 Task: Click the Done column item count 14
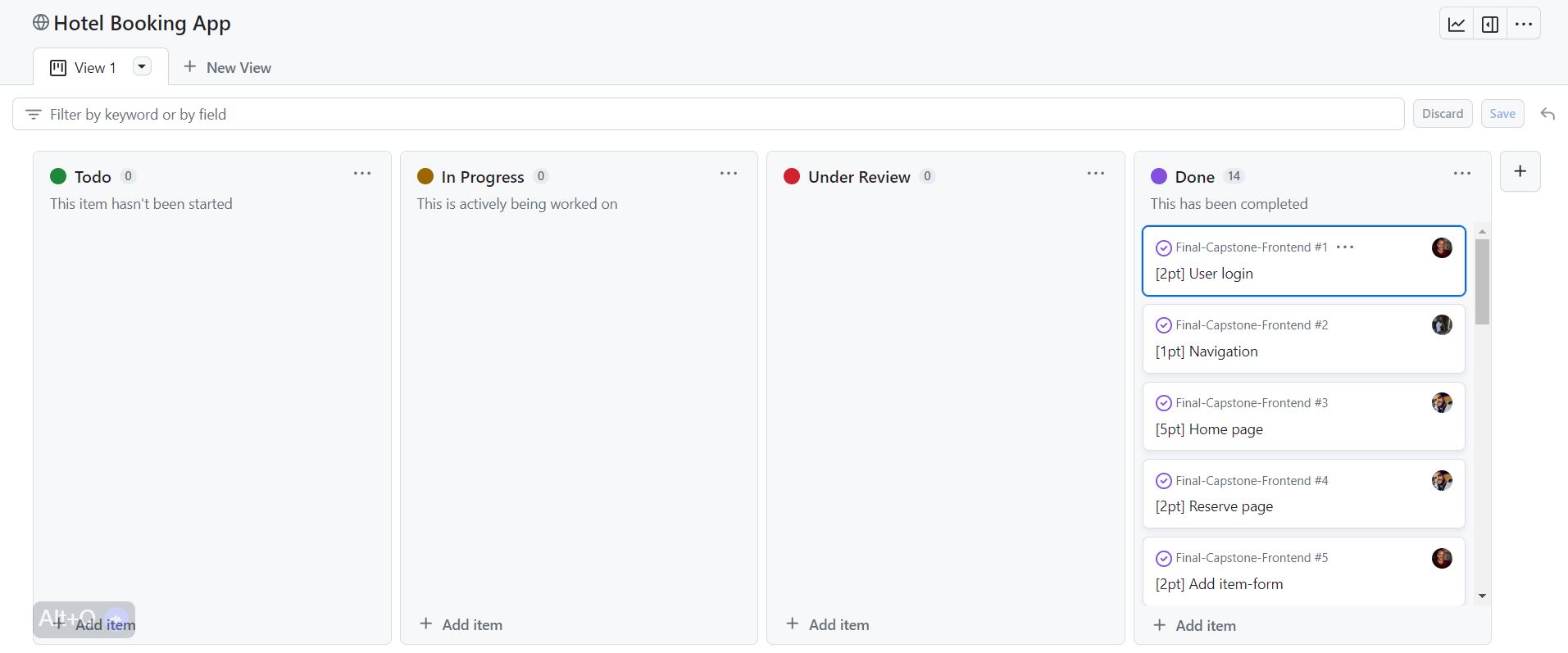[x=1234, y=176]
